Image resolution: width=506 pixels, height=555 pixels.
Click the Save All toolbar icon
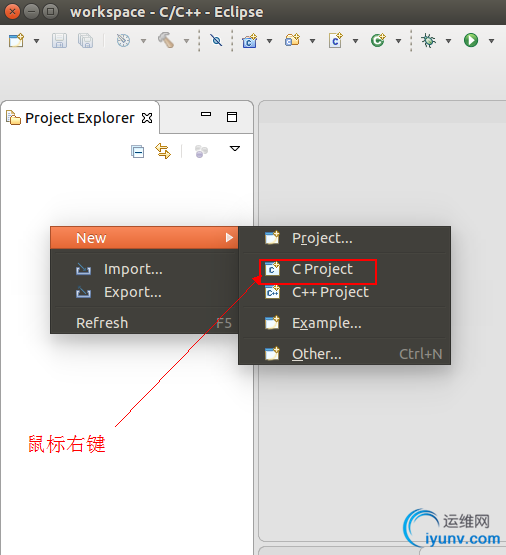(x=85, y=40)
